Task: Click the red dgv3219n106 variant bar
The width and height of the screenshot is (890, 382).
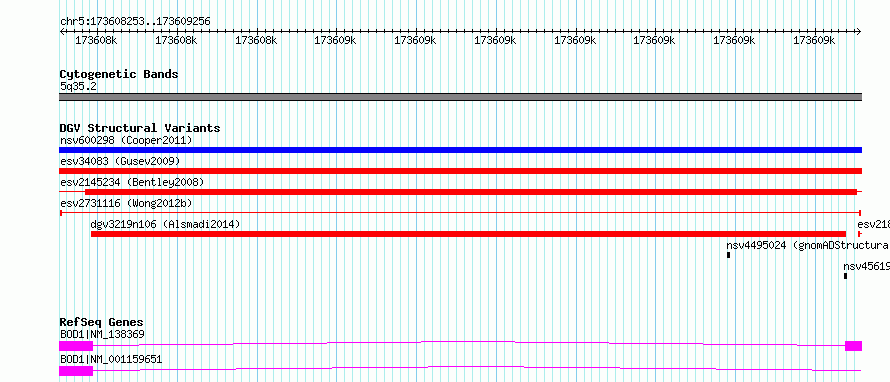Action: point(468,234)
